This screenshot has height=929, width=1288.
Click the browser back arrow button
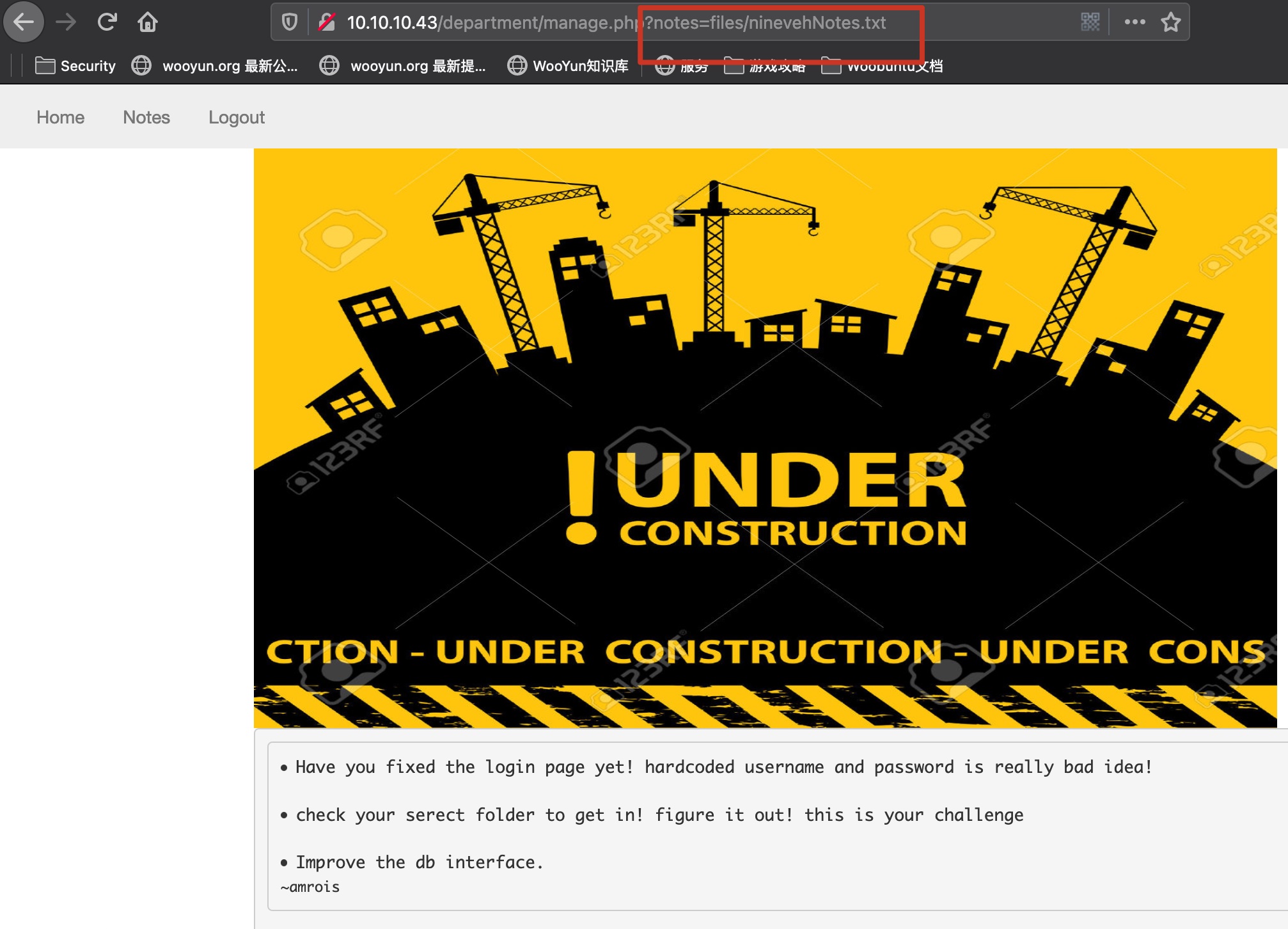[24, 22]
